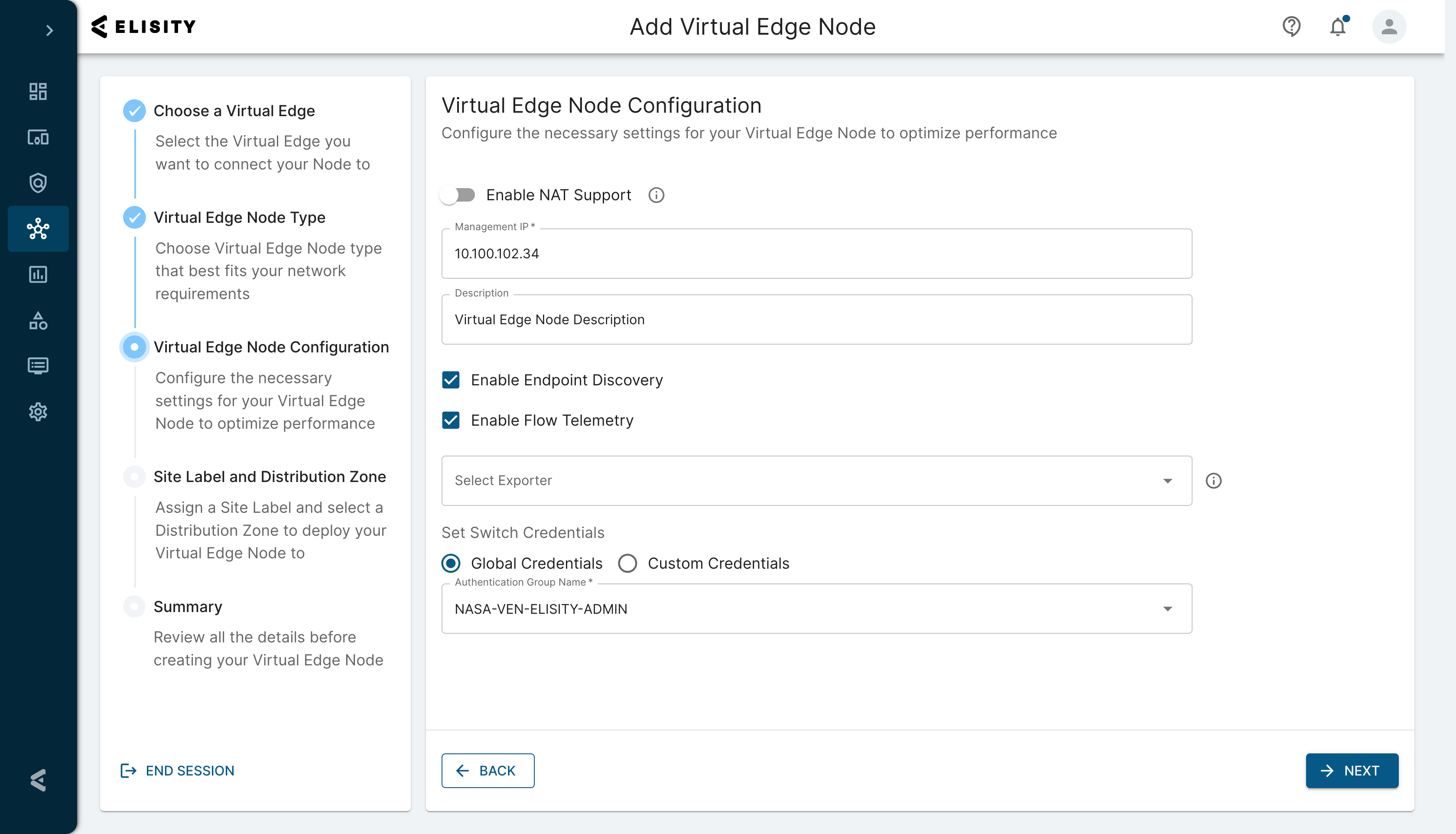Go to Site Label and Distribution Zone step

270,476
